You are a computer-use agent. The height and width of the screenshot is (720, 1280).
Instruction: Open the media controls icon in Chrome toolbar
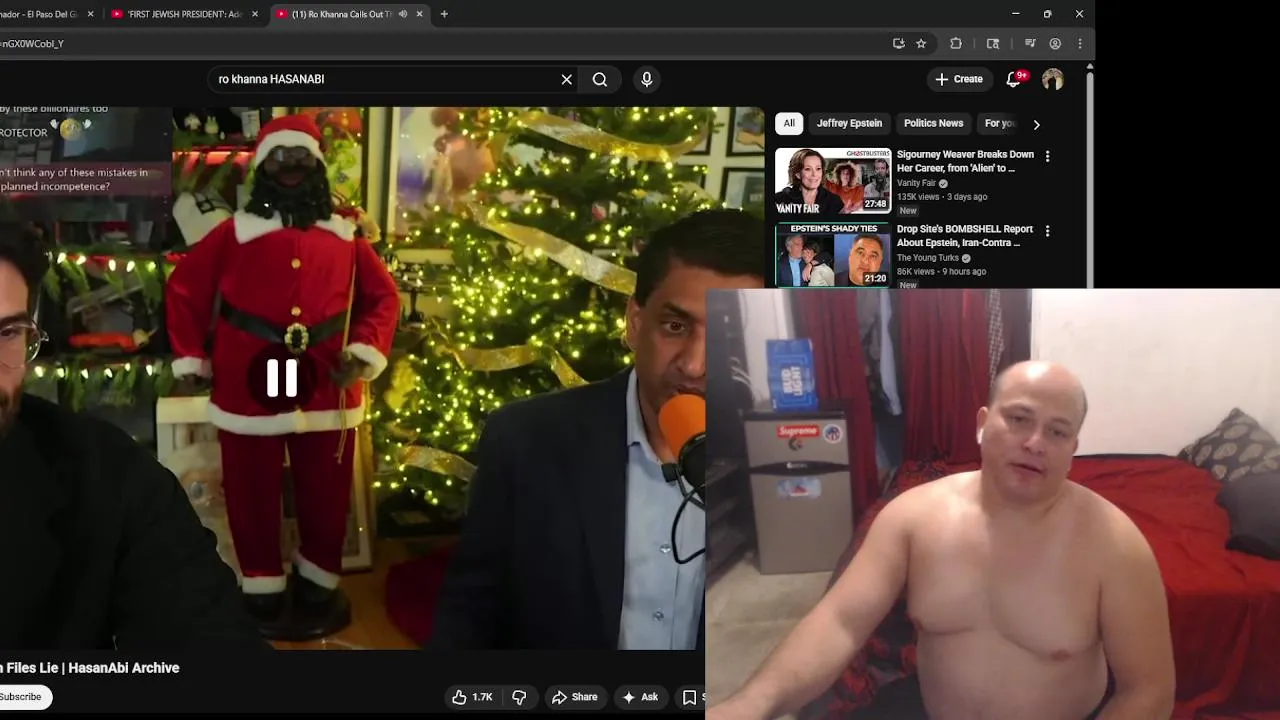coord(1030,43)
